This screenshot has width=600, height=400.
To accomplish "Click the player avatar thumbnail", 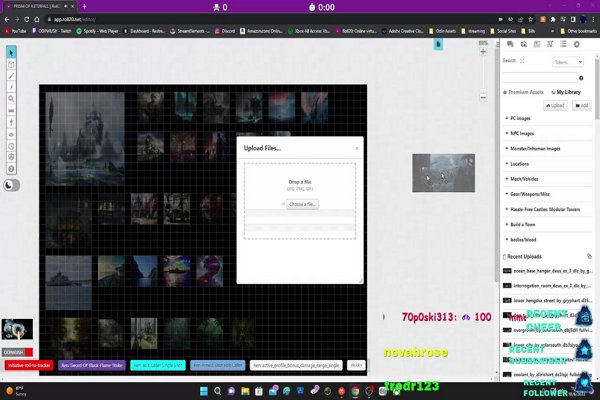I will pos(17,329).
